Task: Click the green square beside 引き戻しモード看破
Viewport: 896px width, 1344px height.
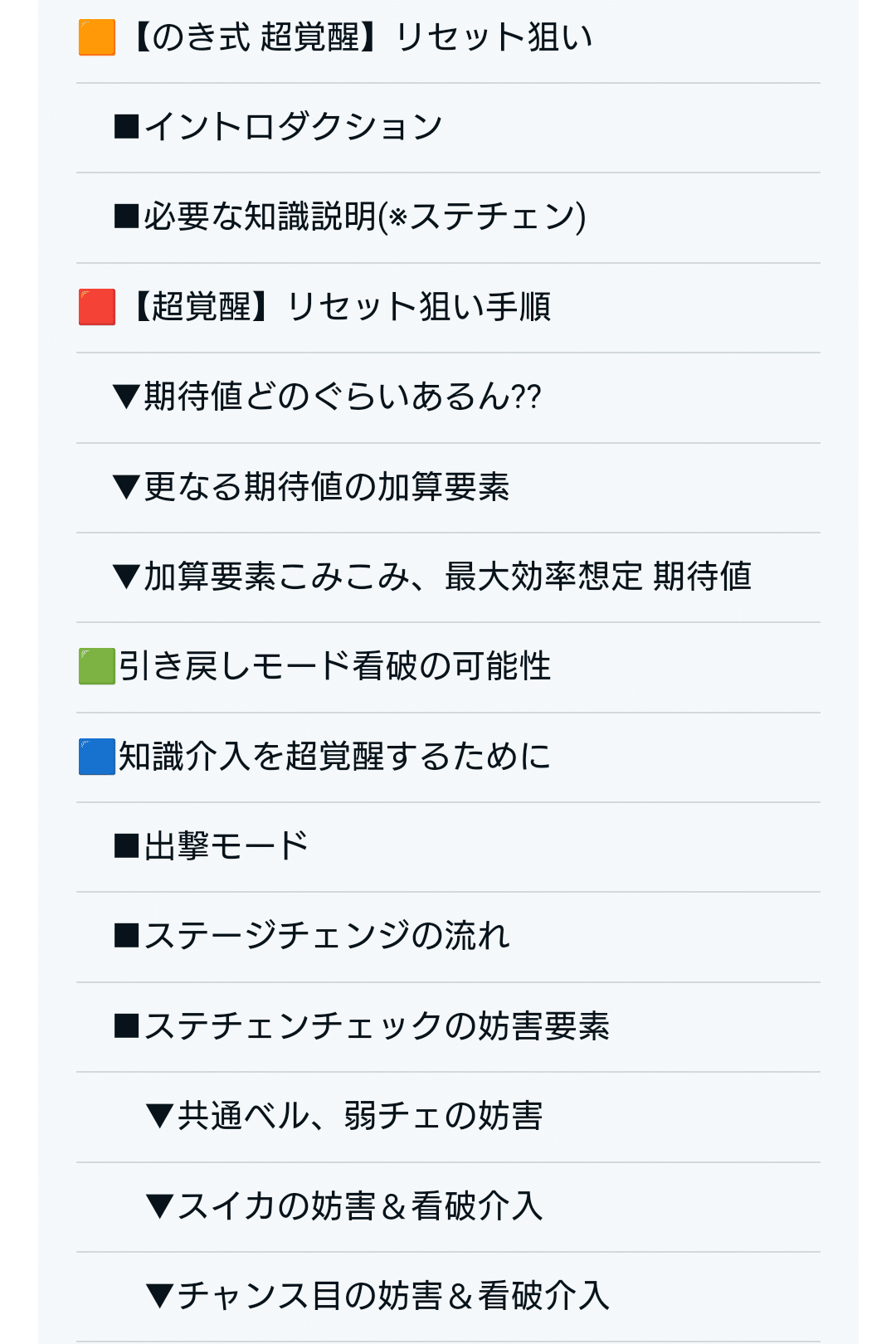Action: (96, 667)
